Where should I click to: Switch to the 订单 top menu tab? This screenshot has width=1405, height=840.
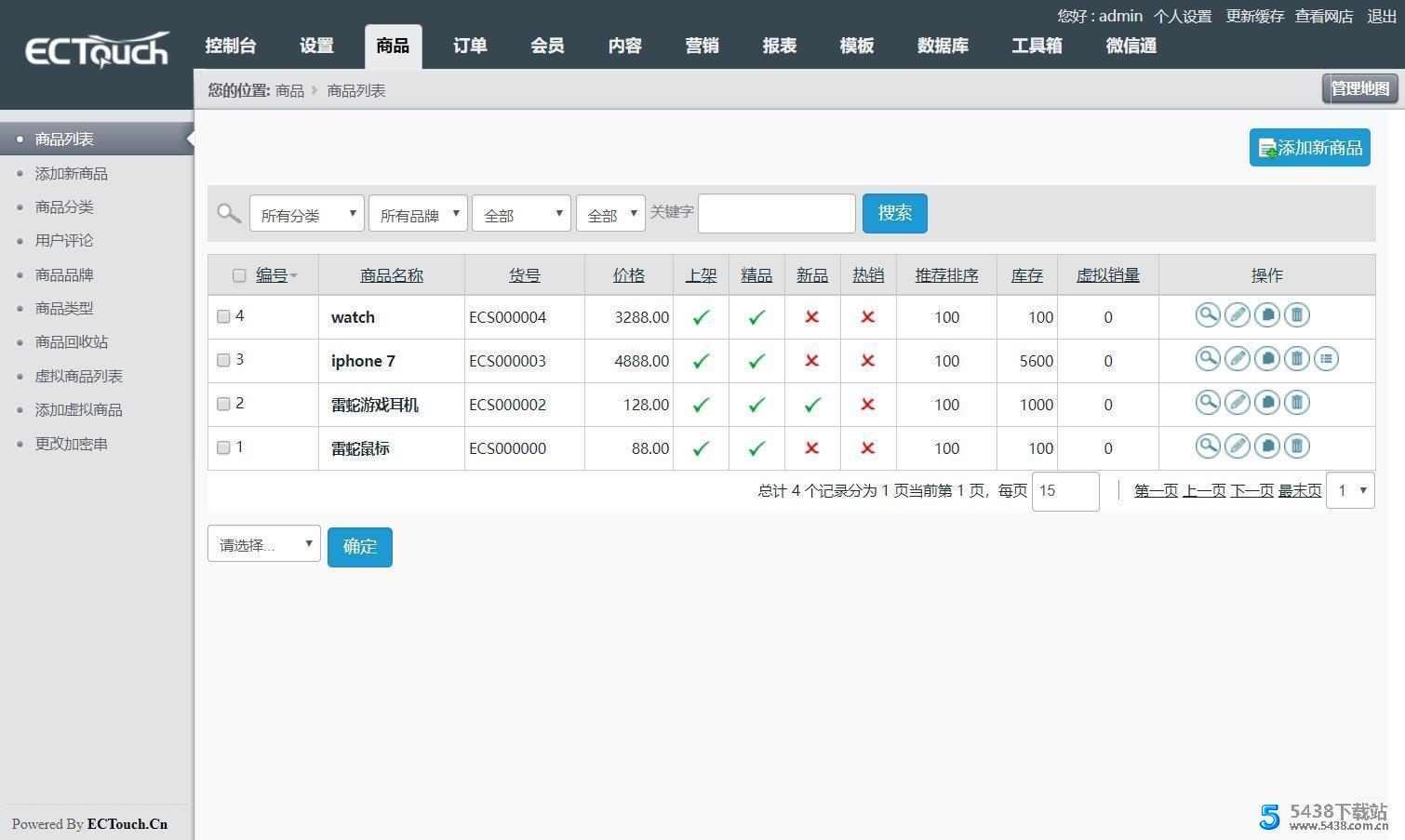(x=470, y=46)
